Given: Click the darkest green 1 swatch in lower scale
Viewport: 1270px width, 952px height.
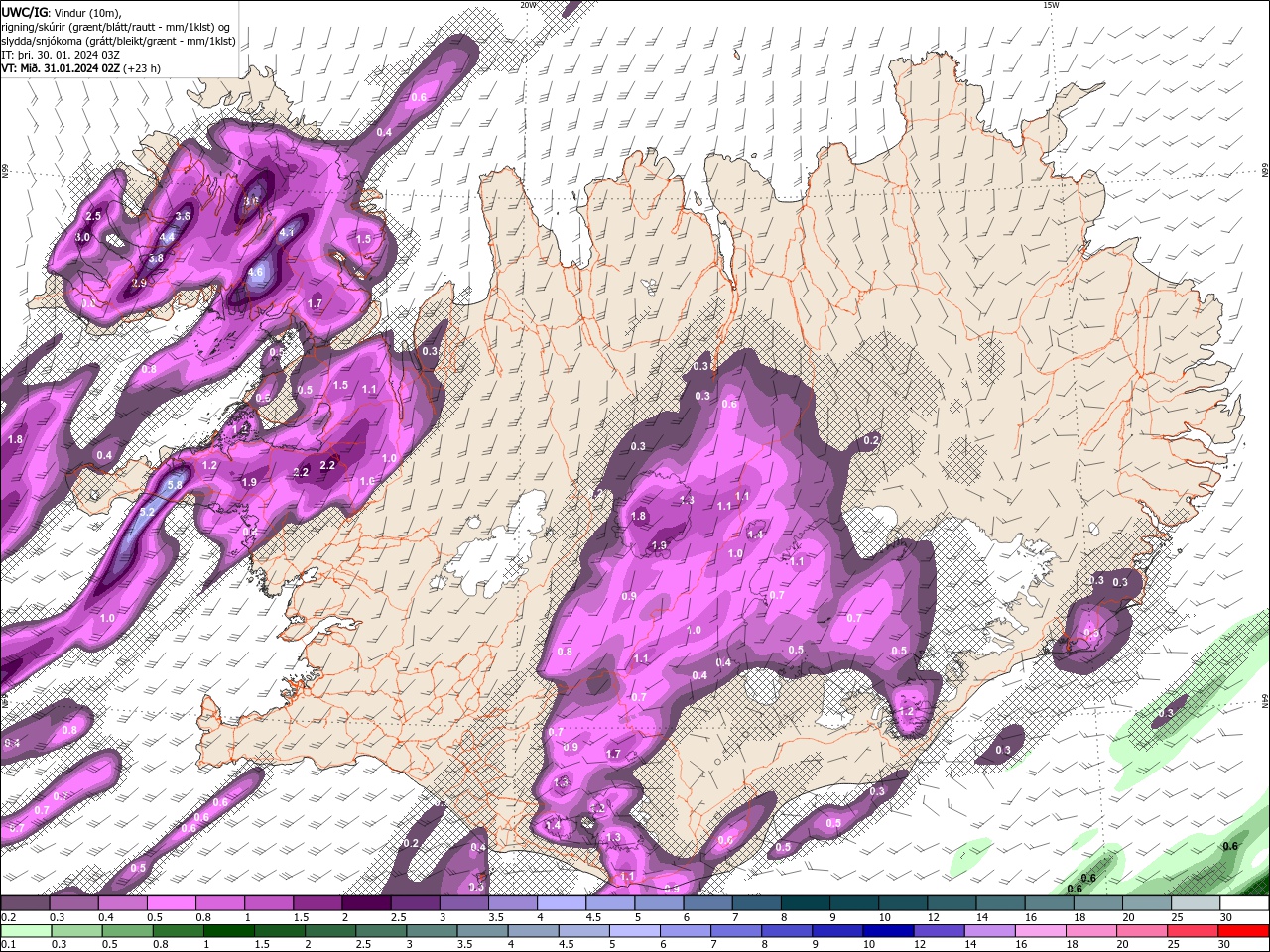Looking at the screenshot, I should (228, 931).
